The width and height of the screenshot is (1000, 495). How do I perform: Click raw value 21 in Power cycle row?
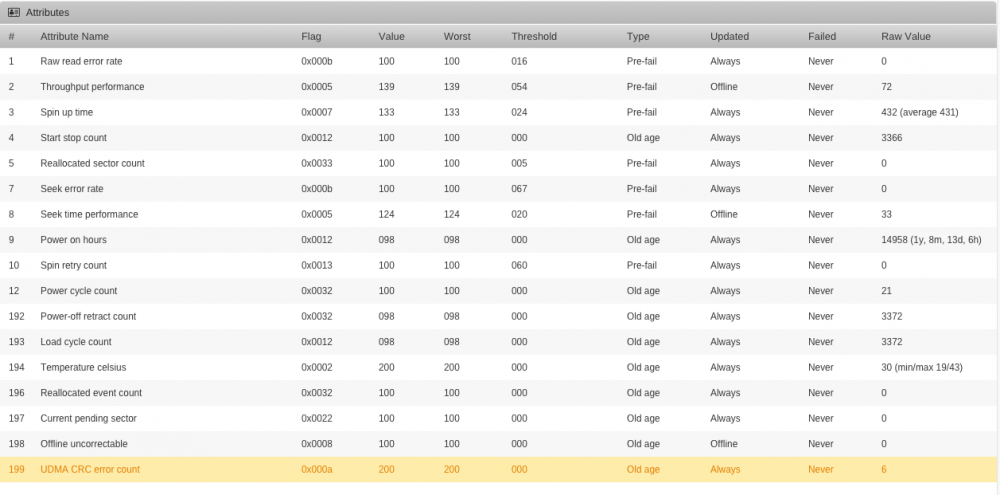[x=886, y=291]
